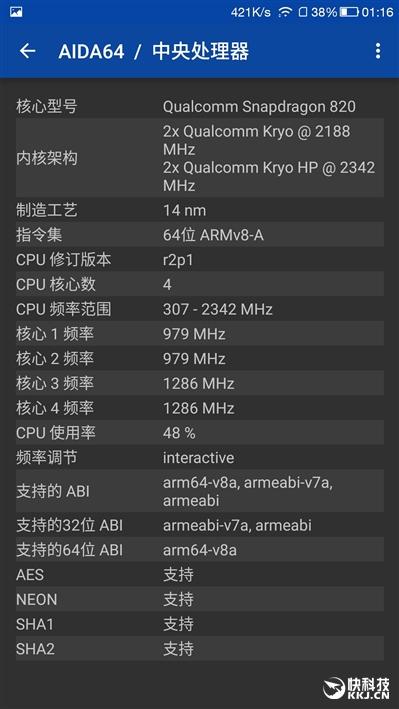Tap the battery indicator icon

point(349,12)
